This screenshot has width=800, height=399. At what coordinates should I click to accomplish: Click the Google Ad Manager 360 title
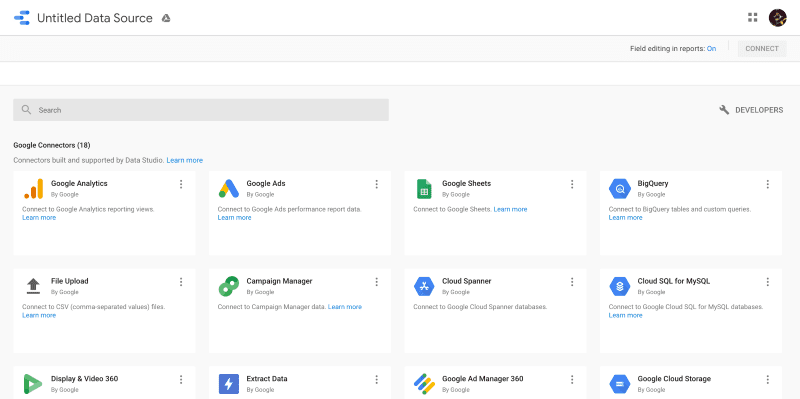pos(483,379)
